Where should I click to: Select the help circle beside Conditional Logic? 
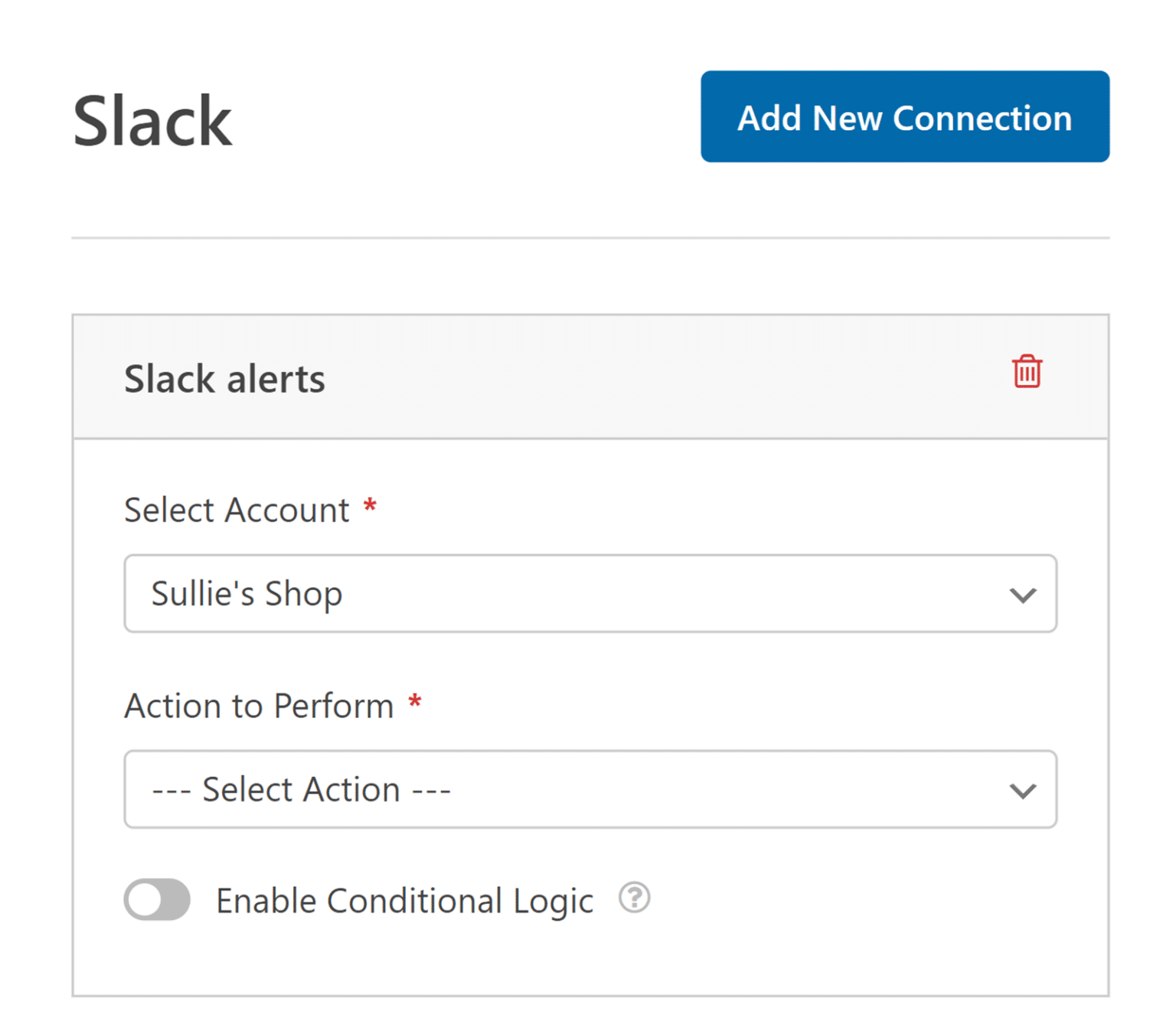[x=634, y=898]
